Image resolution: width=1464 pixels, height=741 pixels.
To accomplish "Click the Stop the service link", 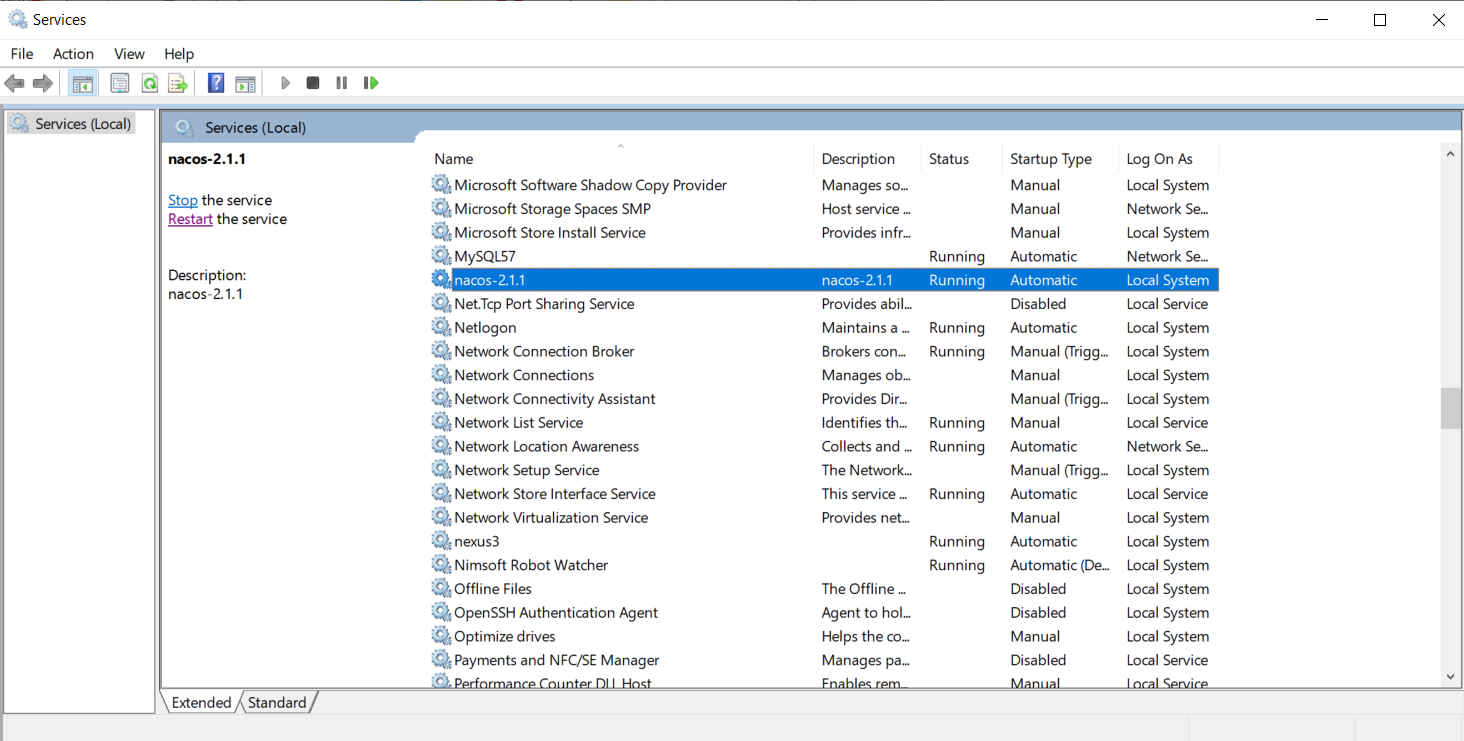I will coord(183,200).
